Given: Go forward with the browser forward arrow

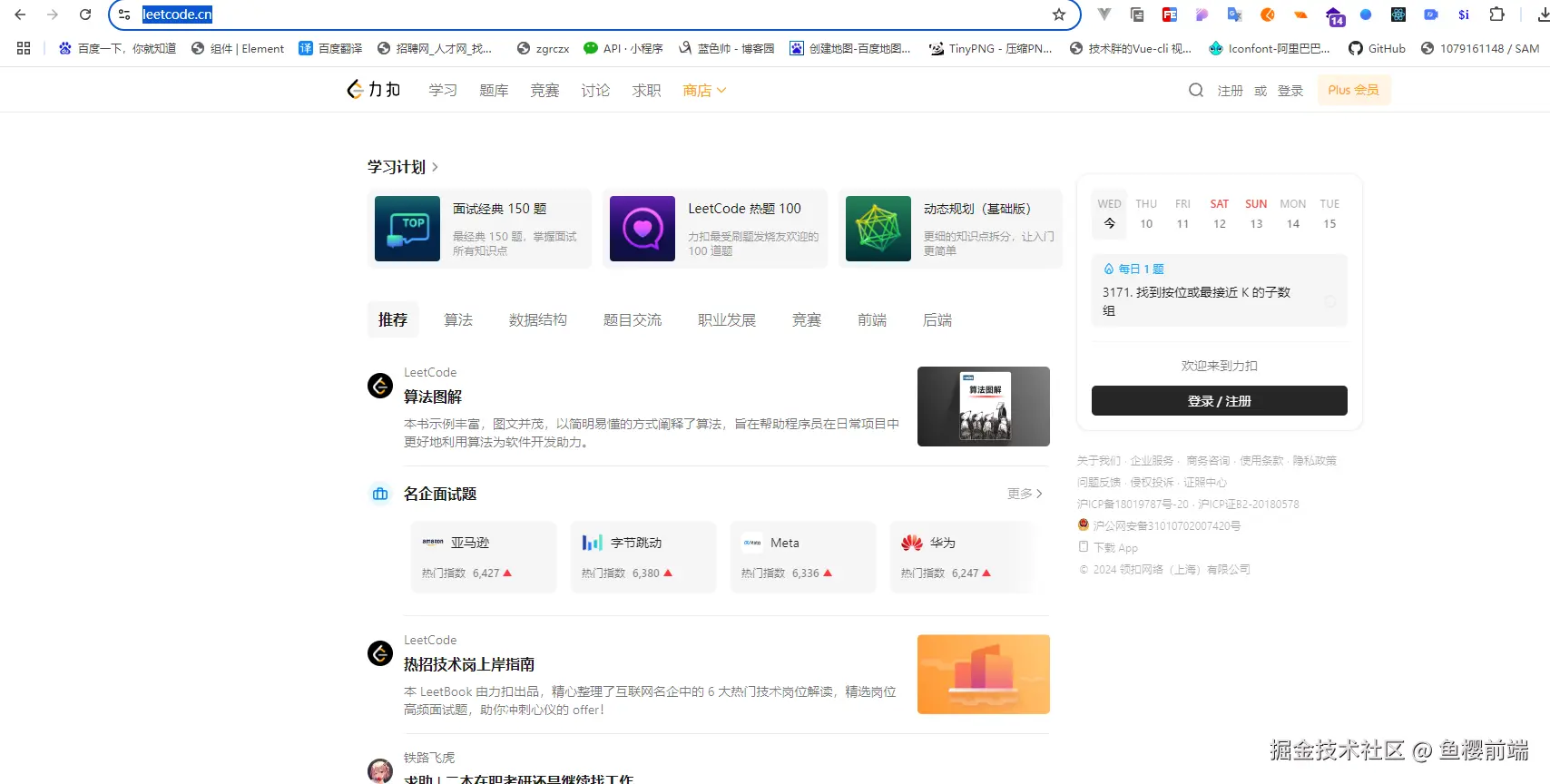Looking at the screenshot, I should click(x=53, y=15).
